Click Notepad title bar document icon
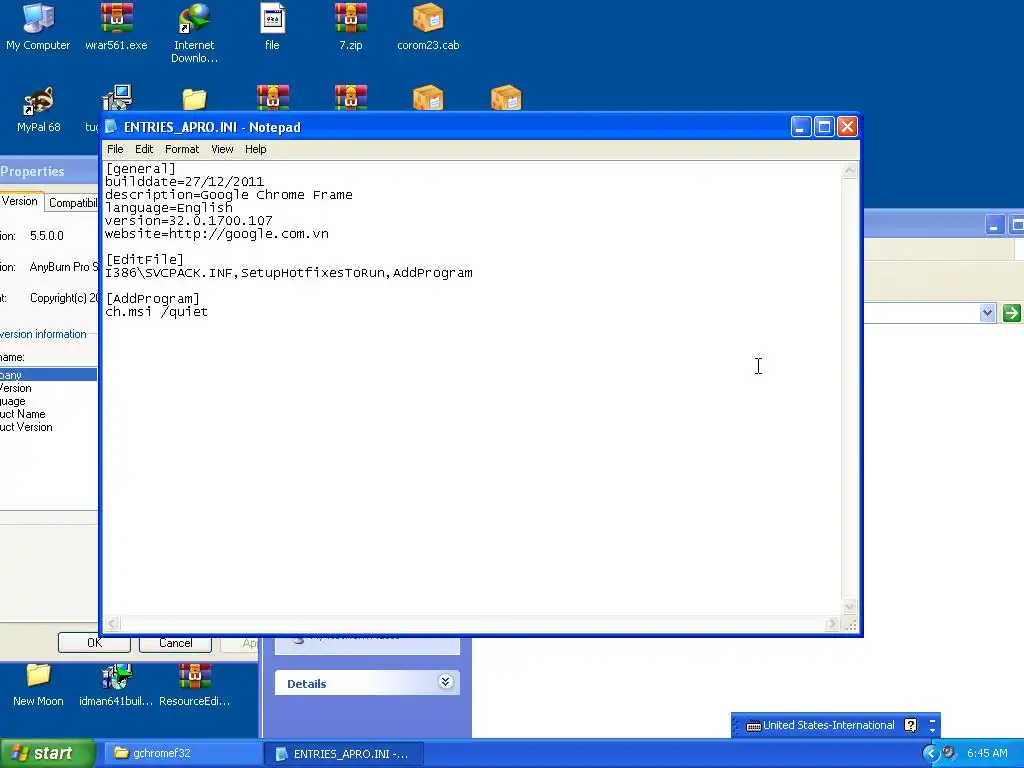This screenshot has width=1024, height=768. (x=112, y=127)
